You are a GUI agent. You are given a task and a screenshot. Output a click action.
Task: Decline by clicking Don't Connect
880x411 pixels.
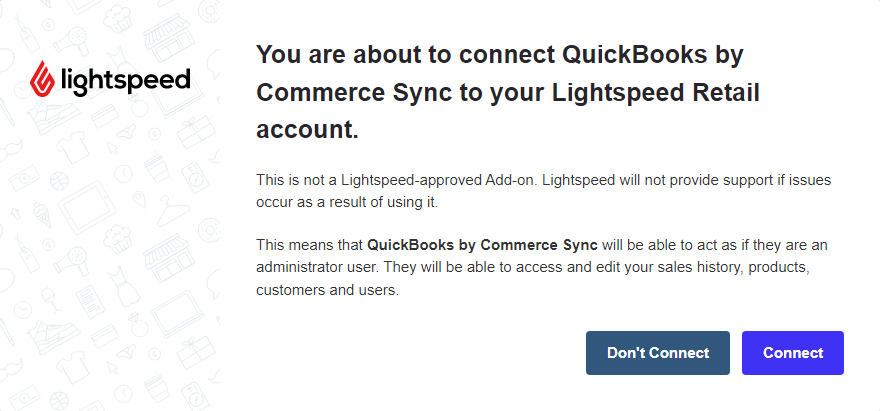(x=658, y=353)
